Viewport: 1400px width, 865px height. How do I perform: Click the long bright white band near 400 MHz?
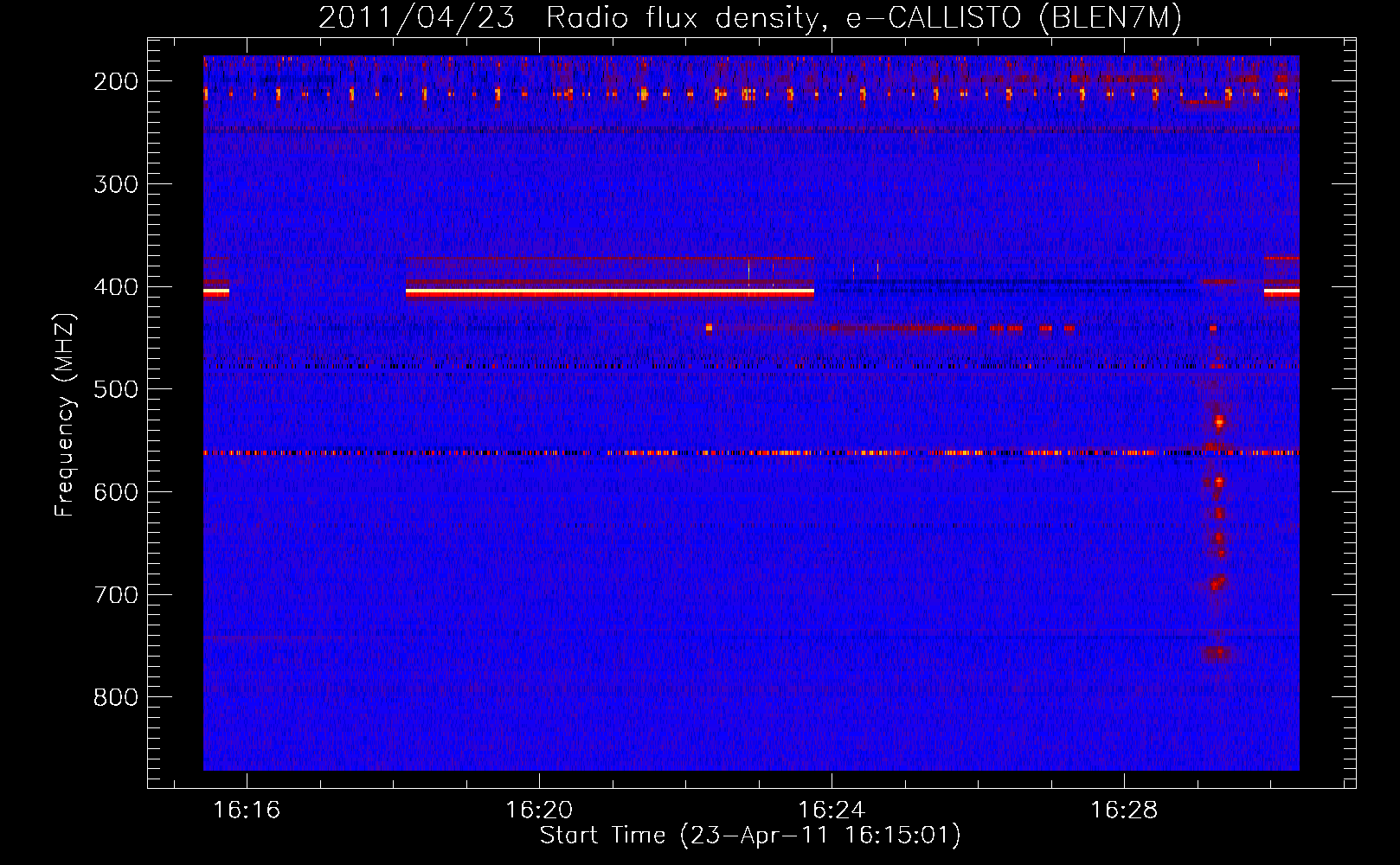tap(610, 293)
